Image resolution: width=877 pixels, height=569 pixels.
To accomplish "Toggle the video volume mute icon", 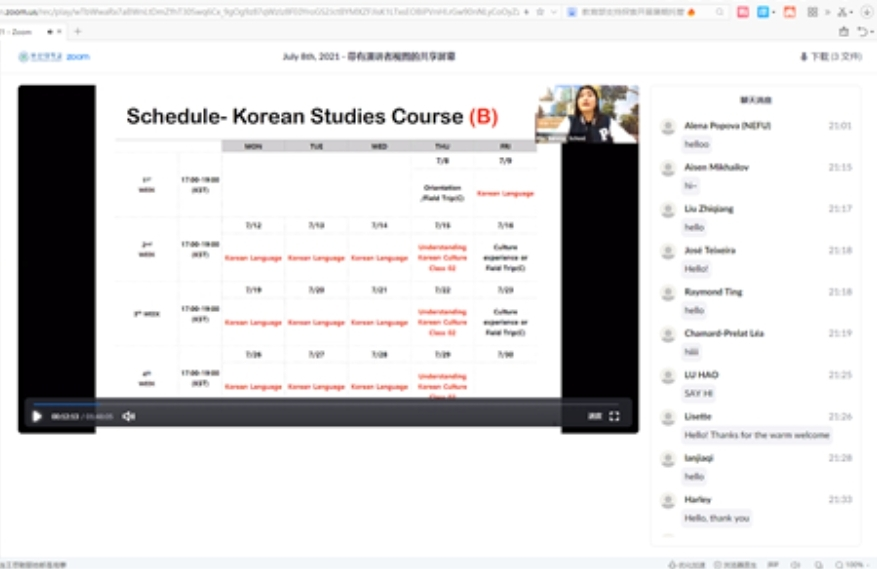I will point(128,416).
